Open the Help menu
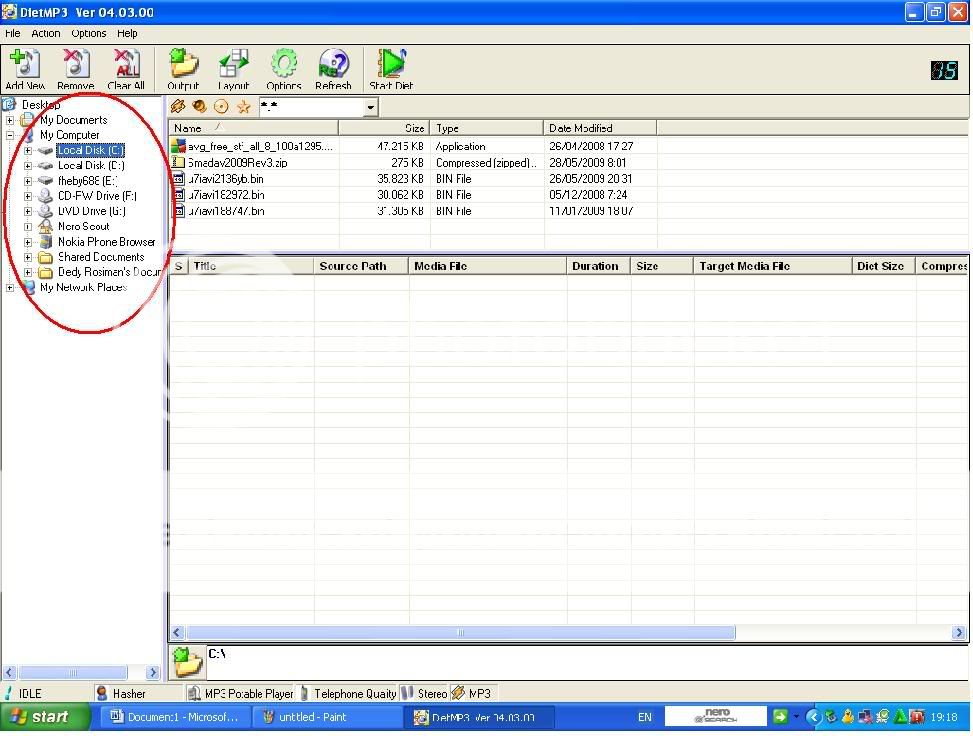The height and width of the screenshot is (736, 973). 127,33
